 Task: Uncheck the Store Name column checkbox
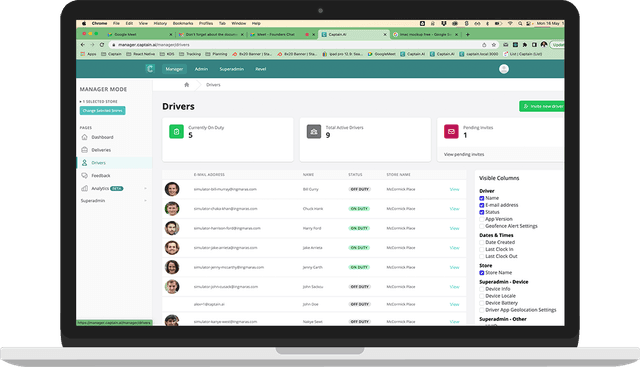[x=482, y=273]
